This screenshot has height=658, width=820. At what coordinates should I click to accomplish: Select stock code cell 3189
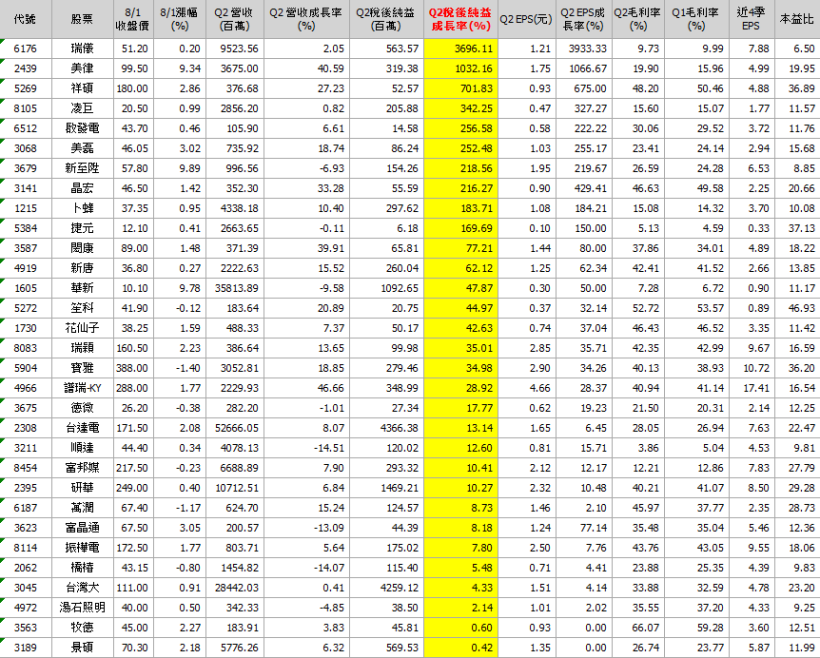(25, 648)
